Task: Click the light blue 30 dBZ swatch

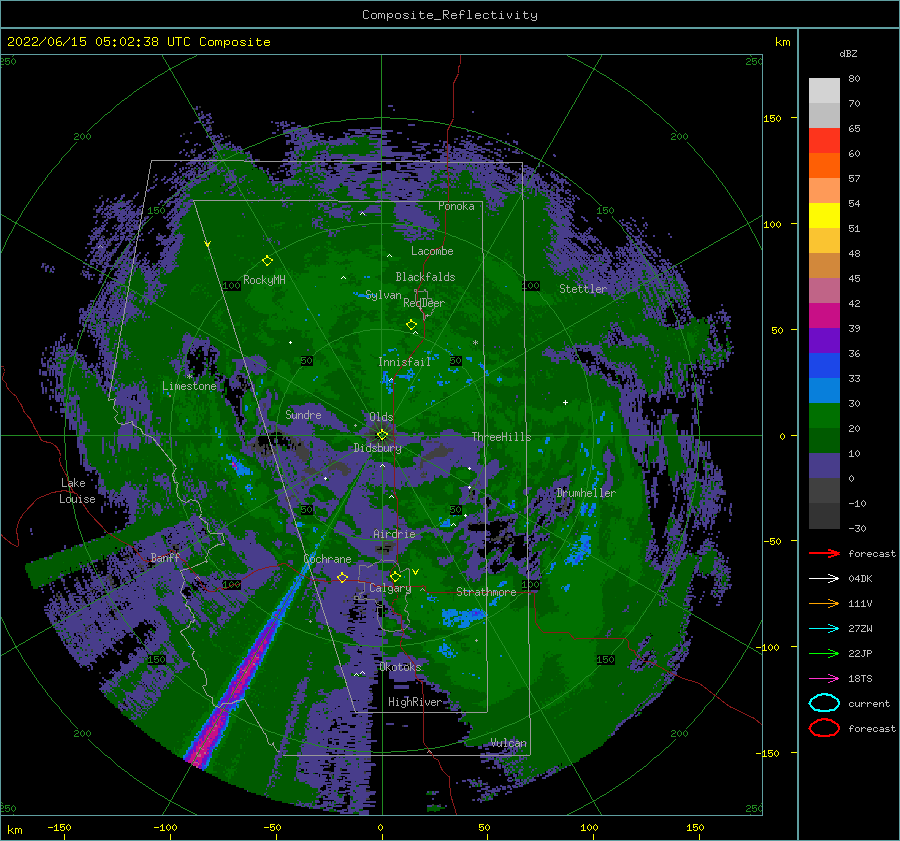Action: pos(824,391)
